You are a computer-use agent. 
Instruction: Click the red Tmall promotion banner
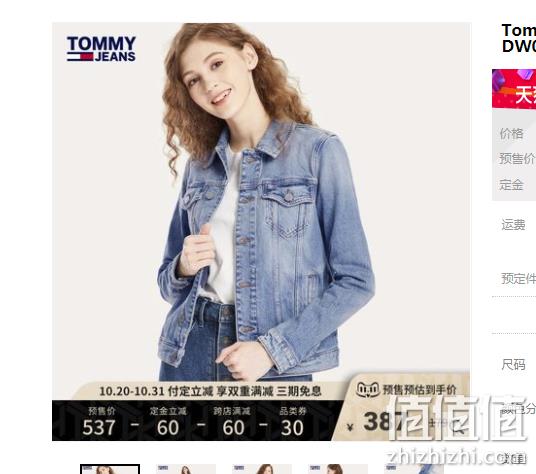point(514,89)
